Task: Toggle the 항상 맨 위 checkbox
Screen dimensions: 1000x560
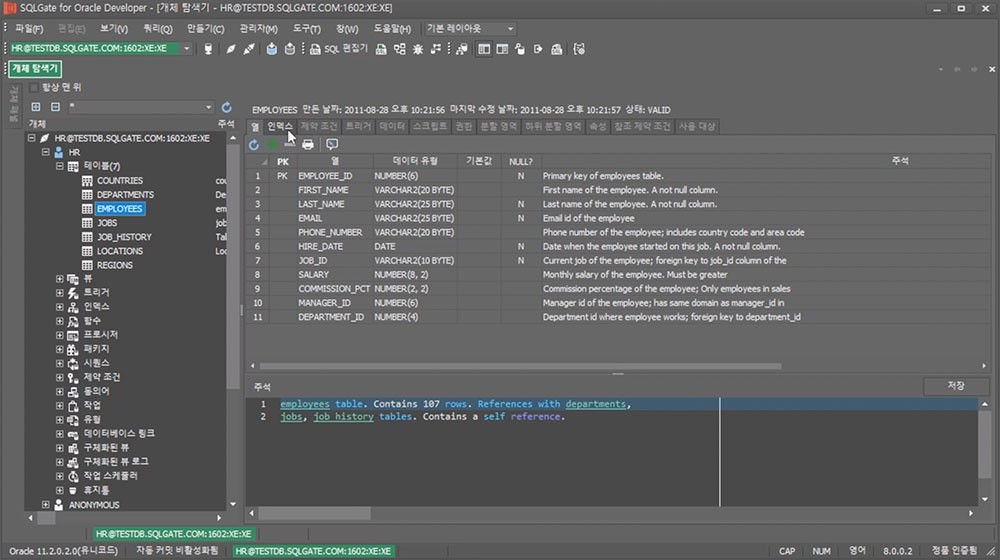Action: [34, 87]
